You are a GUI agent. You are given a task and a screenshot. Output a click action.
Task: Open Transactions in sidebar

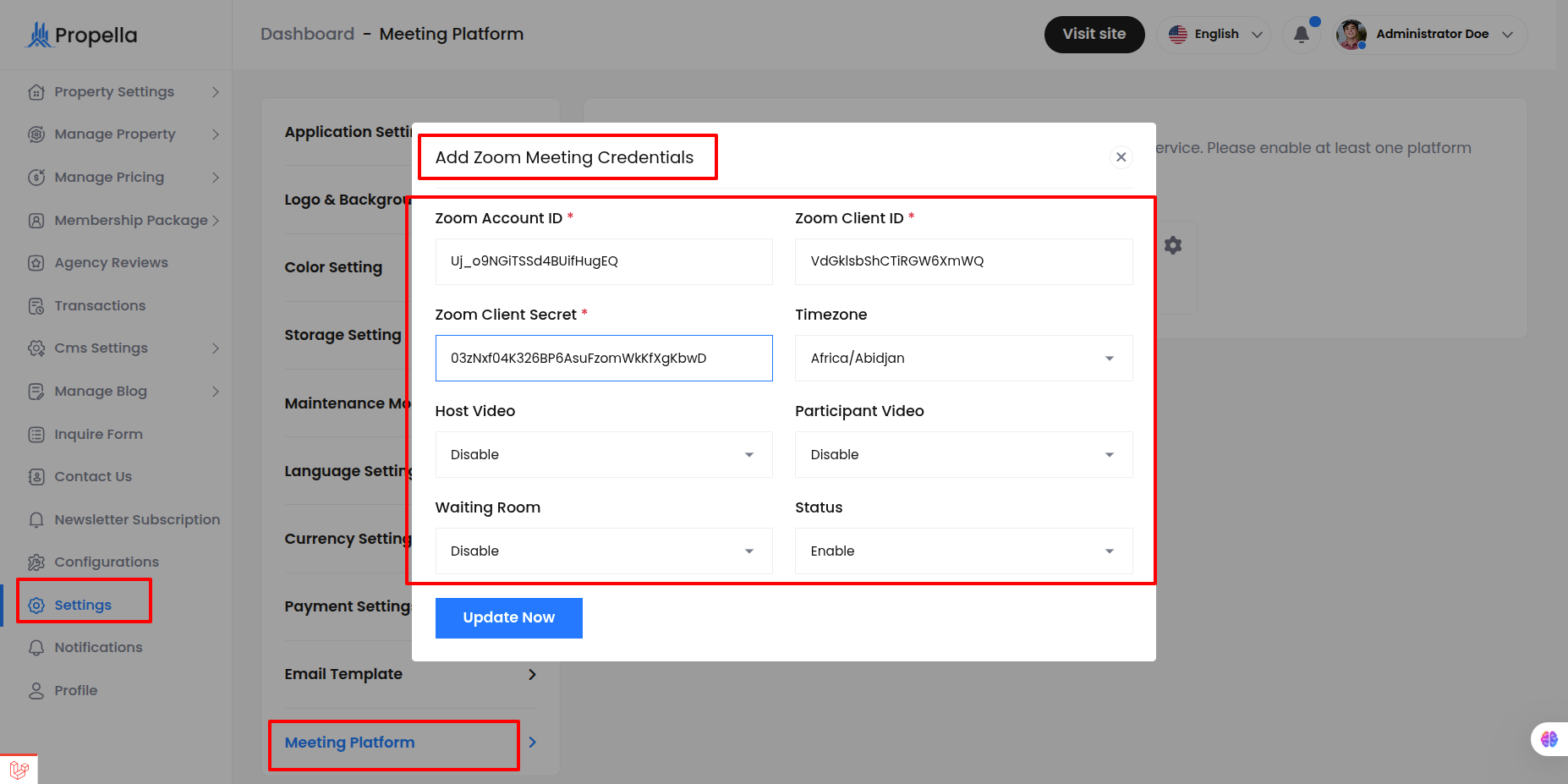coord(100,305)
